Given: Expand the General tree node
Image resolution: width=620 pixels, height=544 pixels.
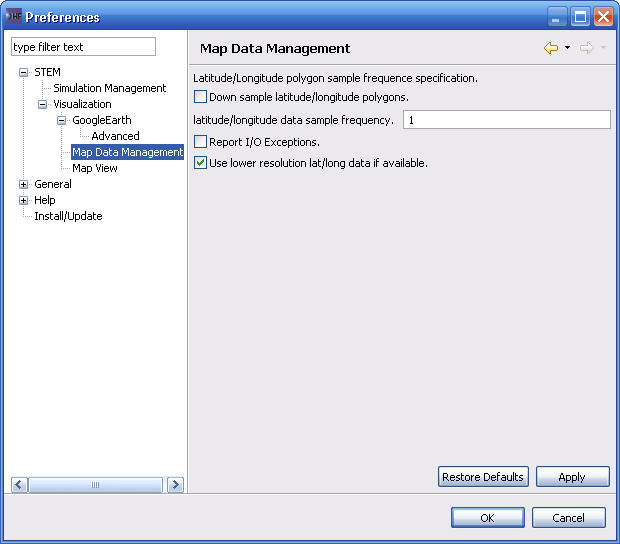Looking at the screenshot, I should [x=24, y=184].
